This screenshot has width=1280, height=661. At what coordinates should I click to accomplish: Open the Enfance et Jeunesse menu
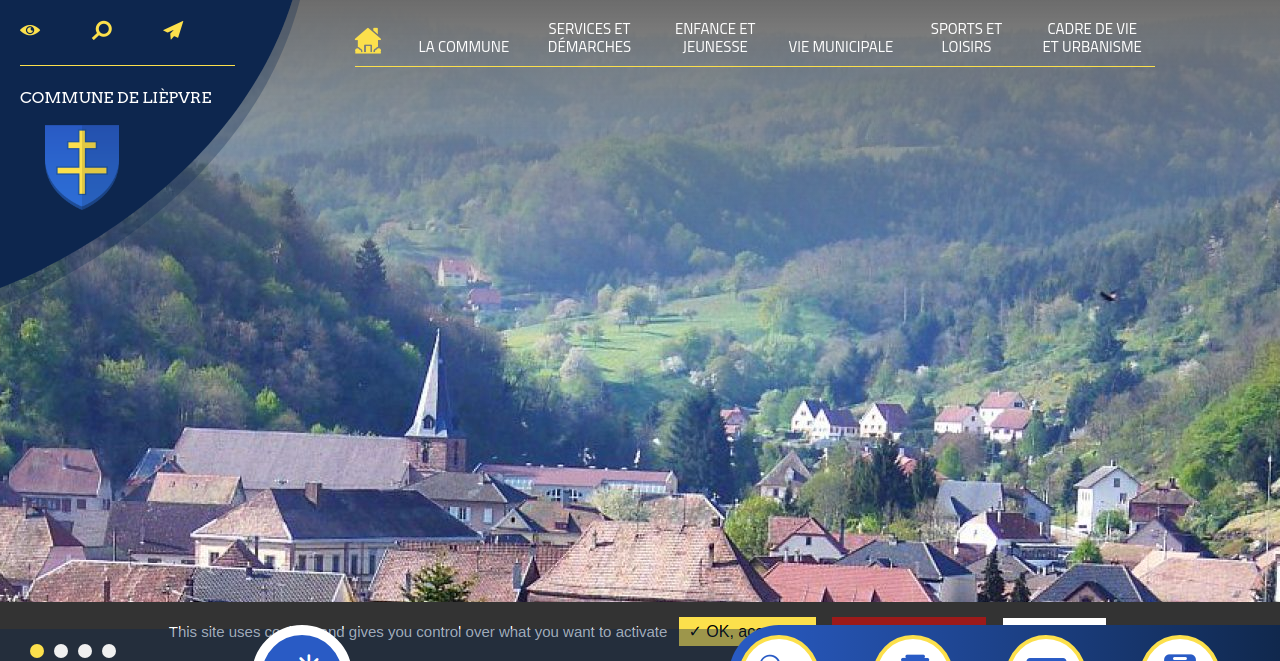click(715, 37)
